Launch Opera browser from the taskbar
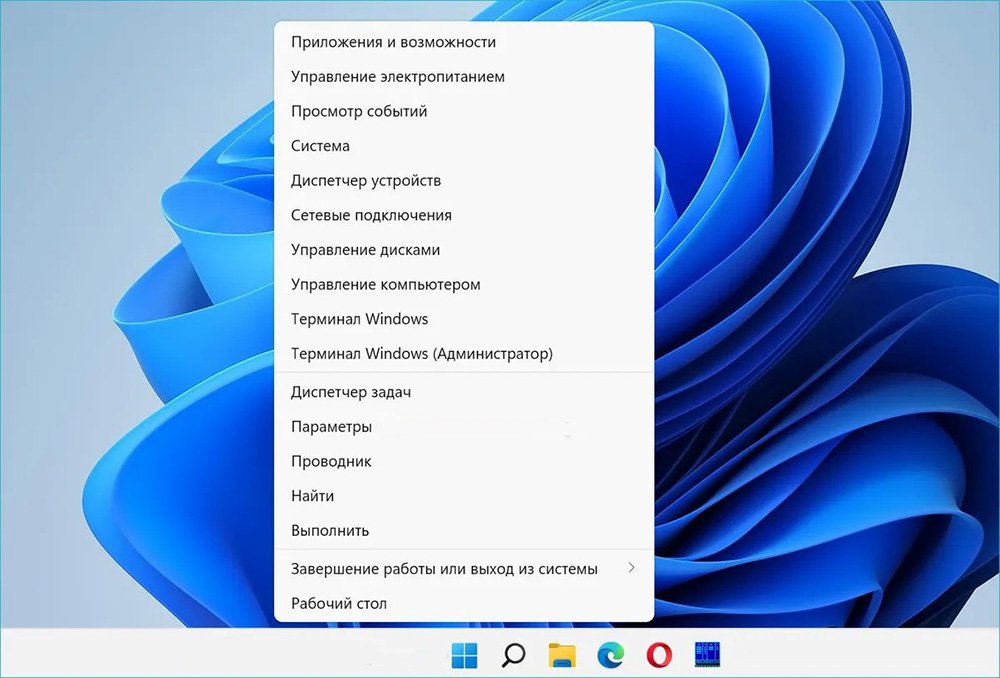The width and height of the screenshot is (1000, 678). pyautogui.click(x=659, y=655)
